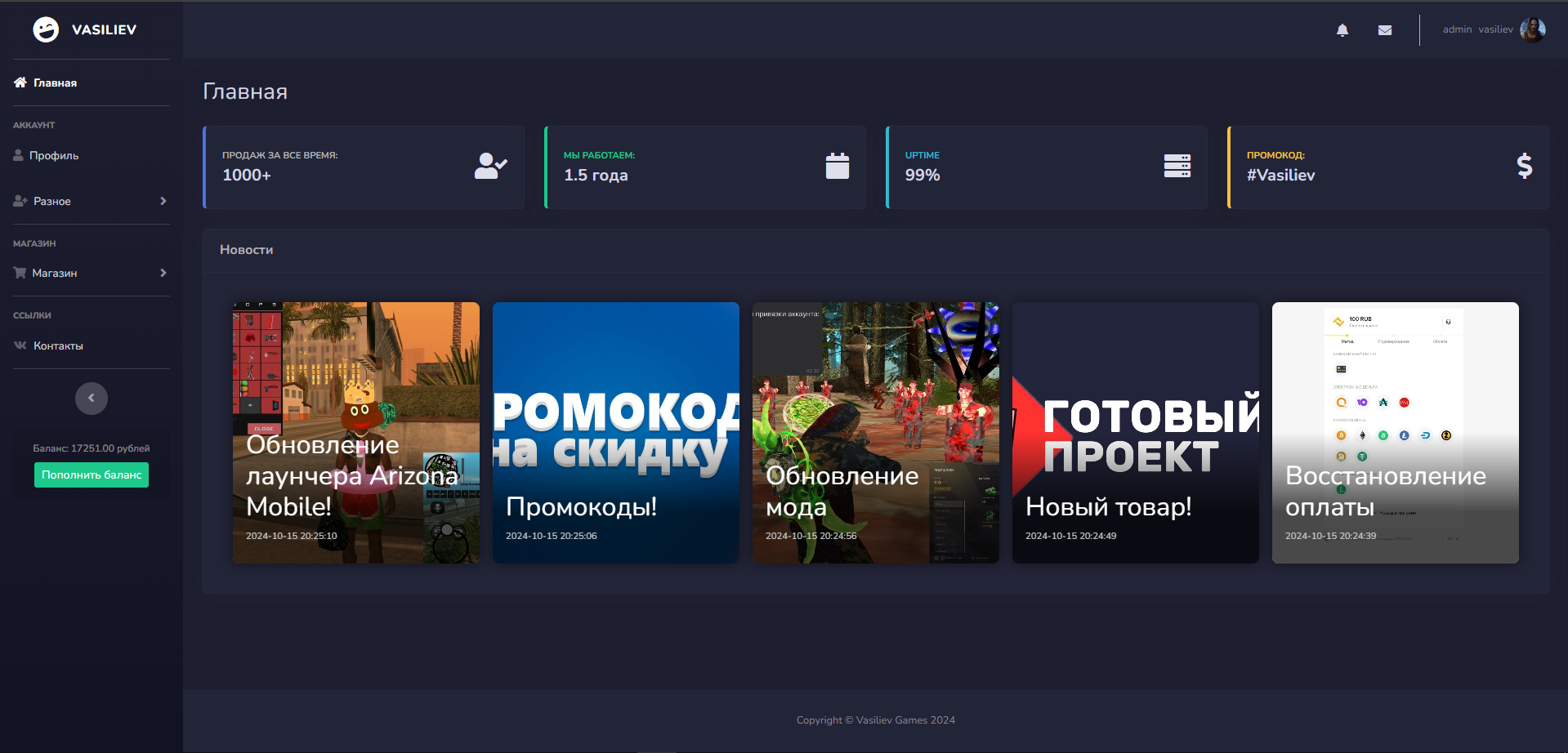Open the notifications bell icon
The image size is (1568, 753).
[x=1342, y=30]
